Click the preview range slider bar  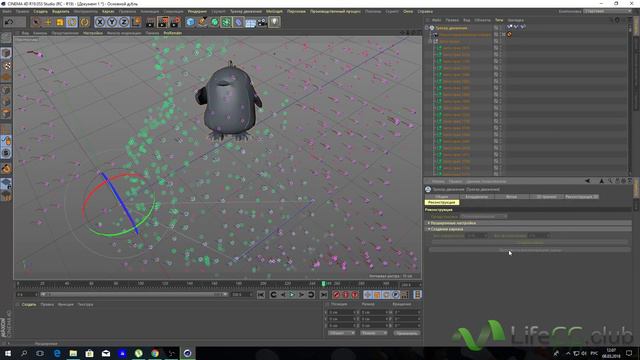point(134,294)
